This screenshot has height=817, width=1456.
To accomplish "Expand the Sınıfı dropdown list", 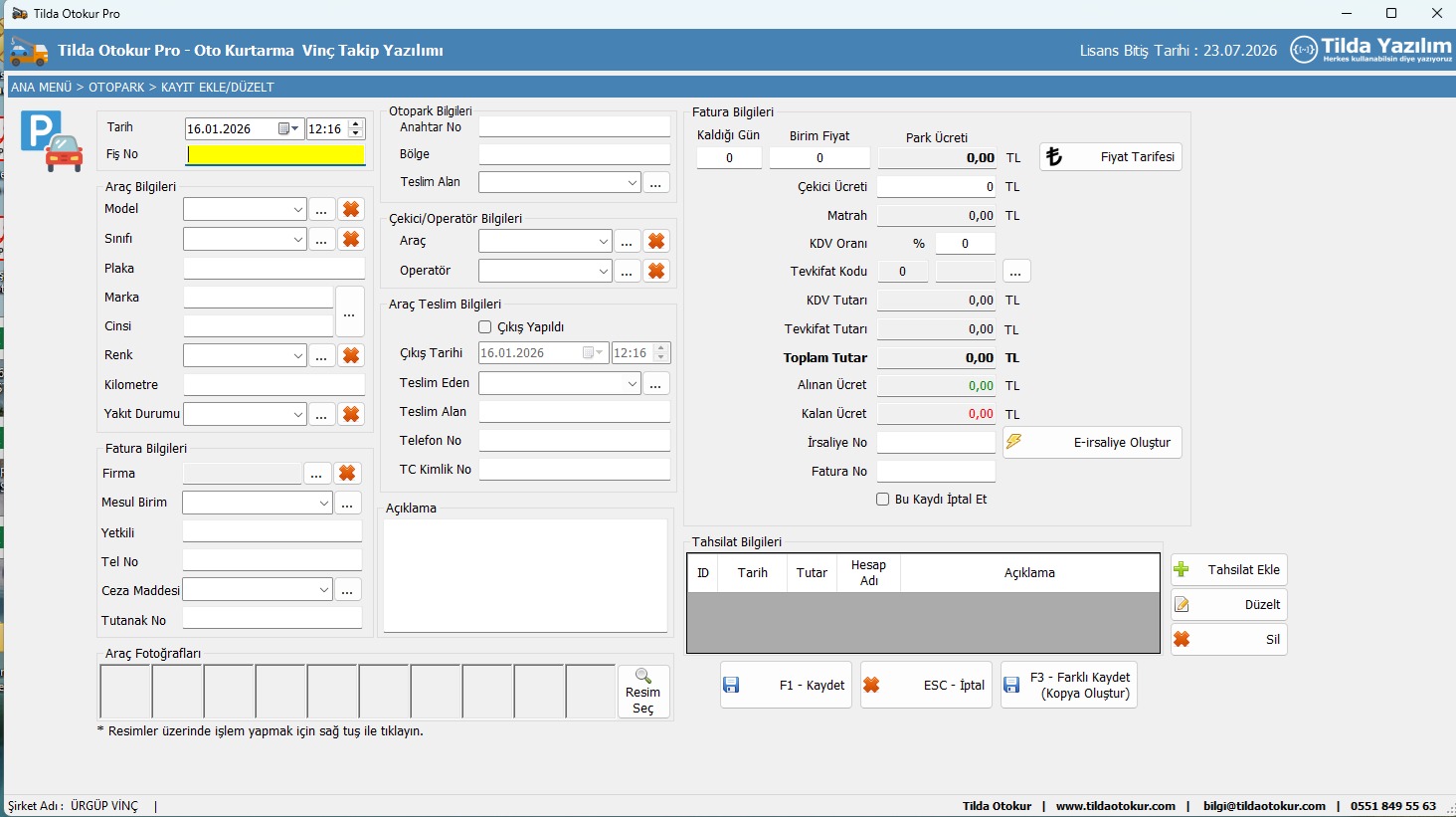I will (297, 240).
